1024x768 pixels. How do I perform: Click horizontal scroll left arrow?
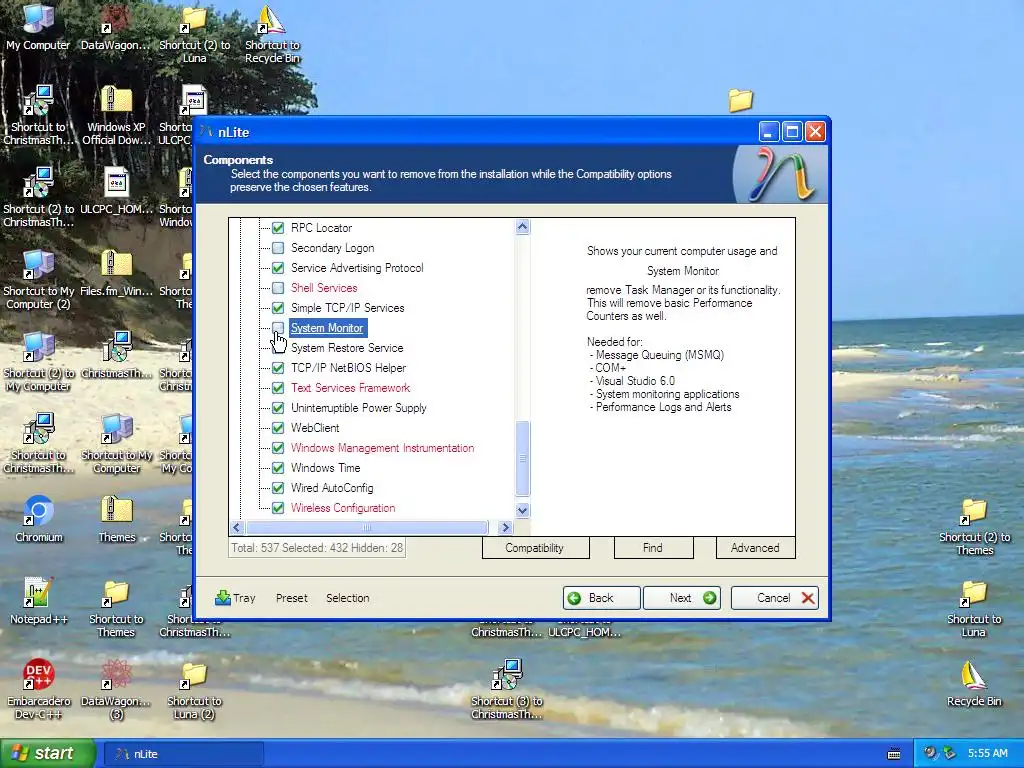pyautogui.click(x=237, y=527)
